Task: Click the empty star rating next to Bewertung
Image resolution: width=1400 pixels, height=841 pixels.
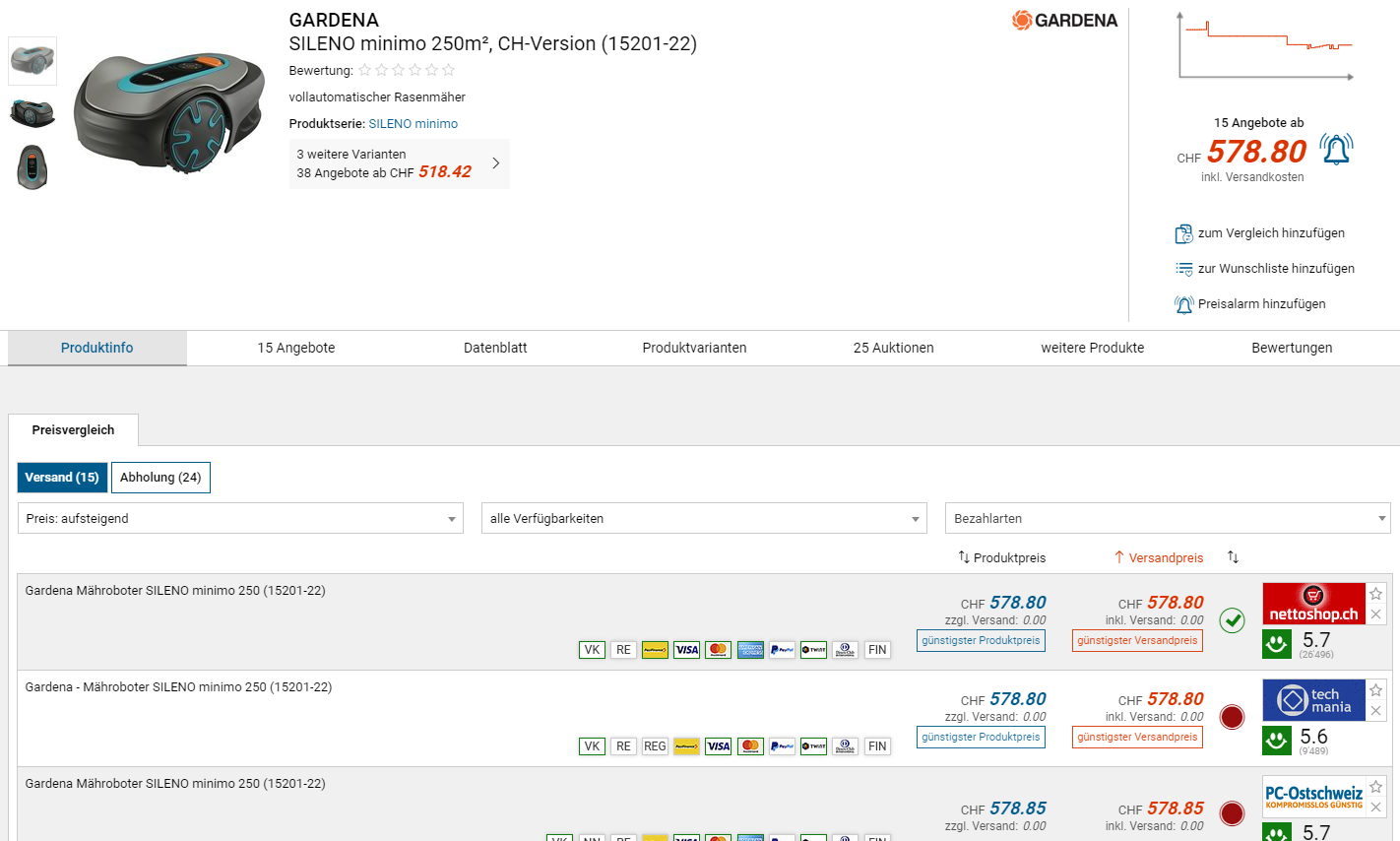Action: point(407,70)
